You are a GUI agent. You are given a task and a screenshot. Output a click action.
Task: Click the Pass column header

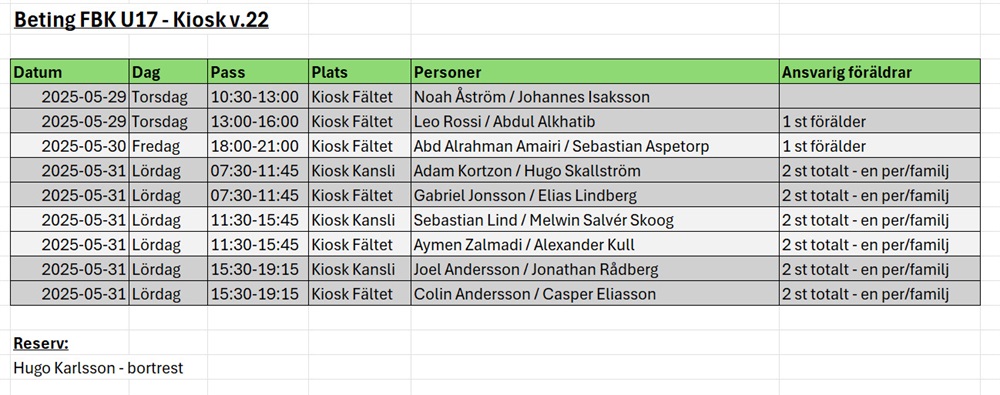pos(258,71)
